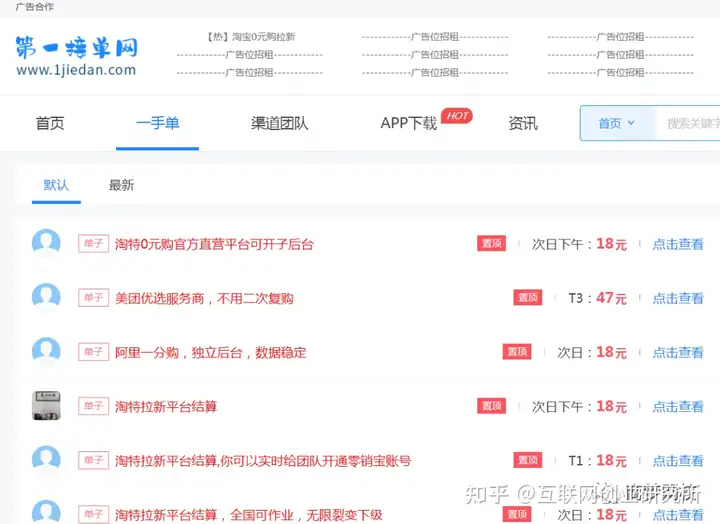Image resolution: width=720 pixels, height=524 pixels.
Task: Click price 次日：18元 on 阿里一分购 row
Action: click(592, 352)
